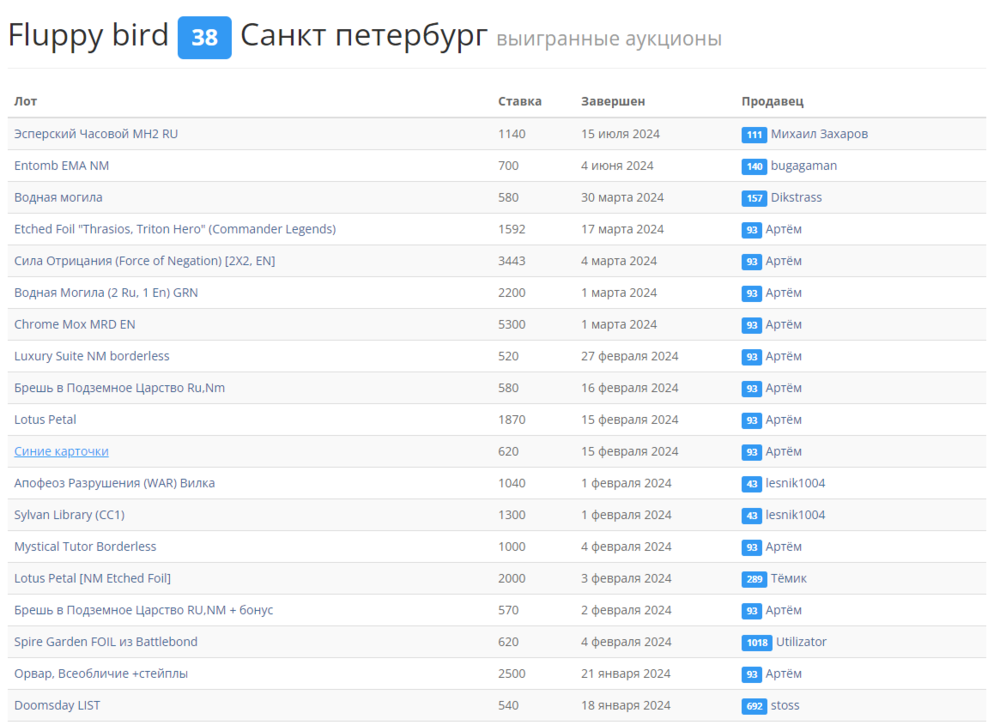The height and width of the screenshot is (725, 1000).
Task: Open the Синие карточки lot link
Action: (61, 451)
